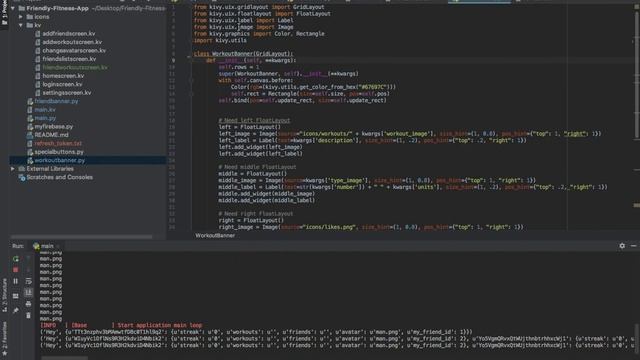Open changeavatarscreen.kv
The image size is (640, 360).
pos(74,51)
